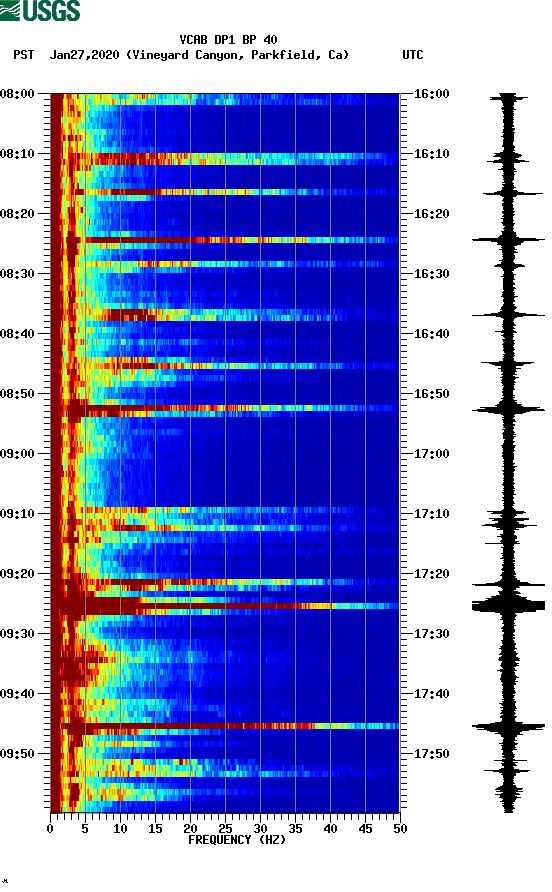Click the 09:50 PST time label
Viewport: 552px width, 892px height.
coord(17,754)
